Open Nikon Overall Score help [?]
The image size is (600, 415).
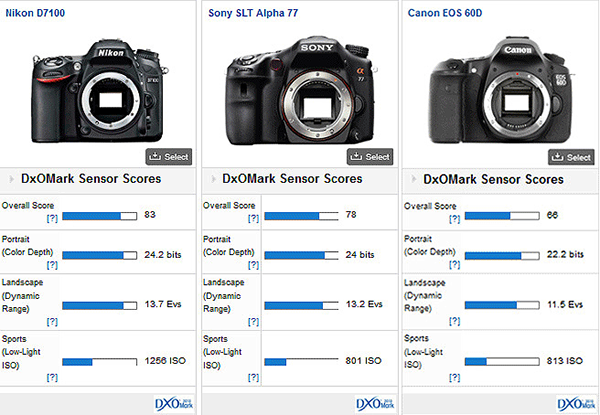coord(52,218)
